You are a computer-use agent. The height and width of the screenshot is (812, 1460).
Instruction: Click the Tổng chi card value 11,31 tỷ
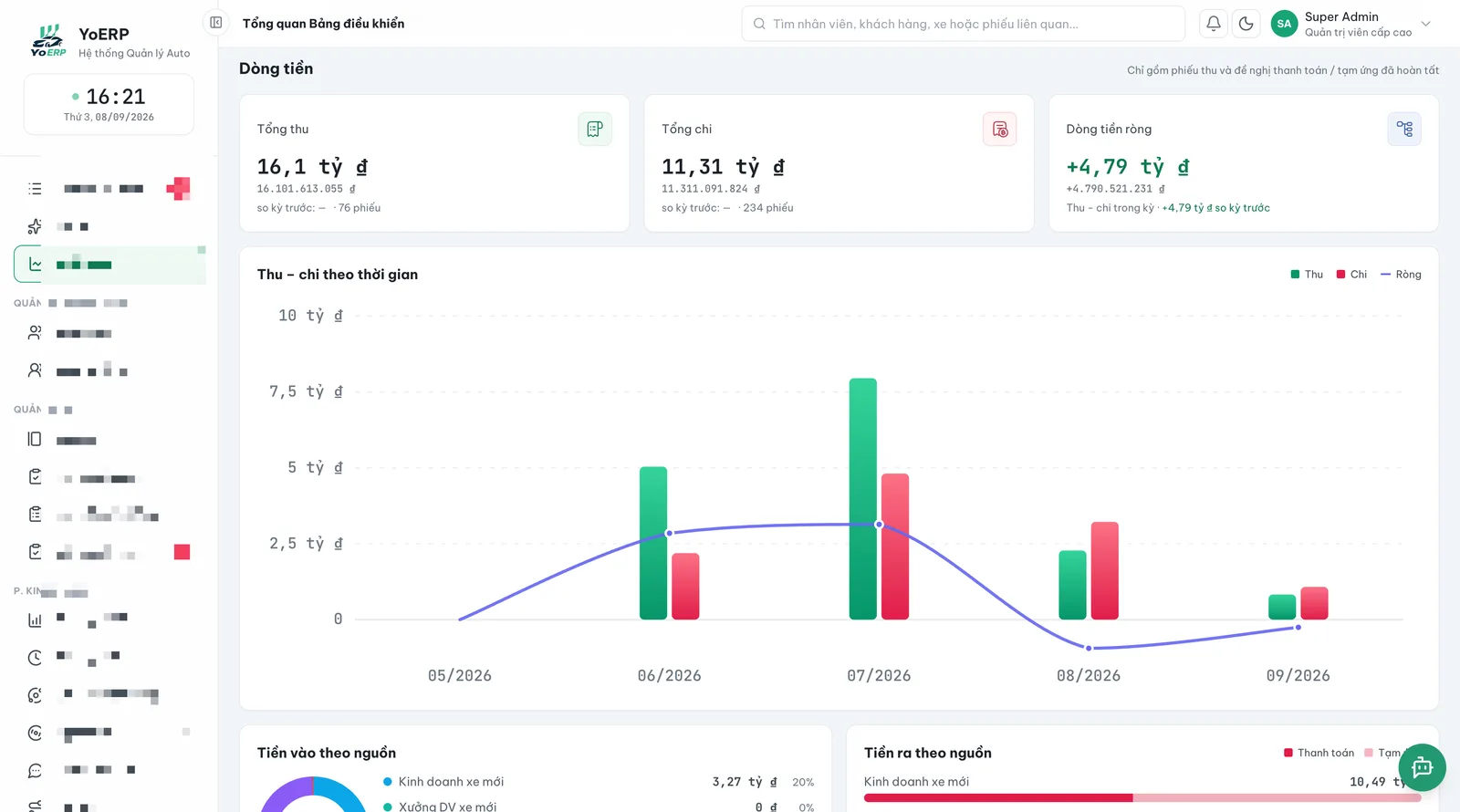coord(723,167)
